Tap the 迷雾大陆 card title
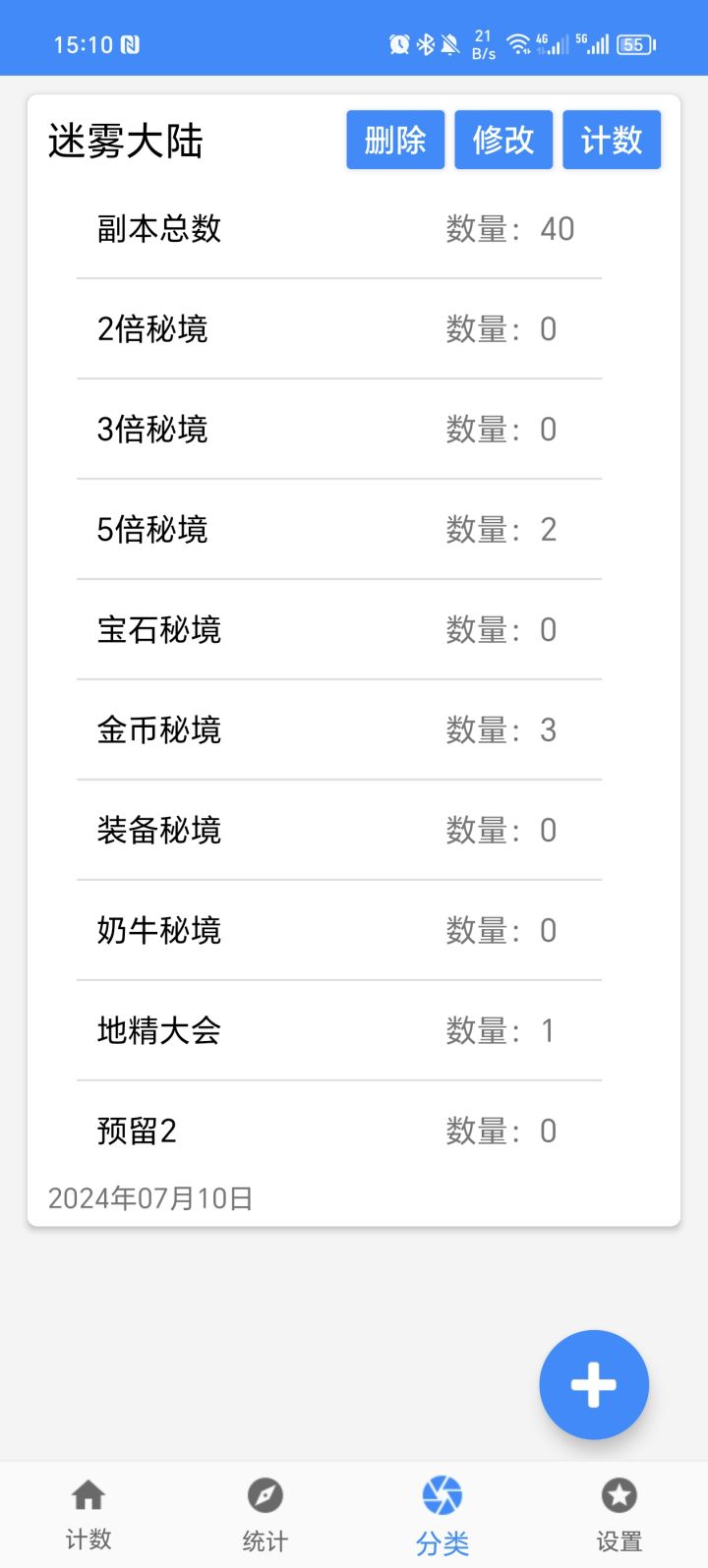Viewport: 708px width, 1568px height. [126, 142]
